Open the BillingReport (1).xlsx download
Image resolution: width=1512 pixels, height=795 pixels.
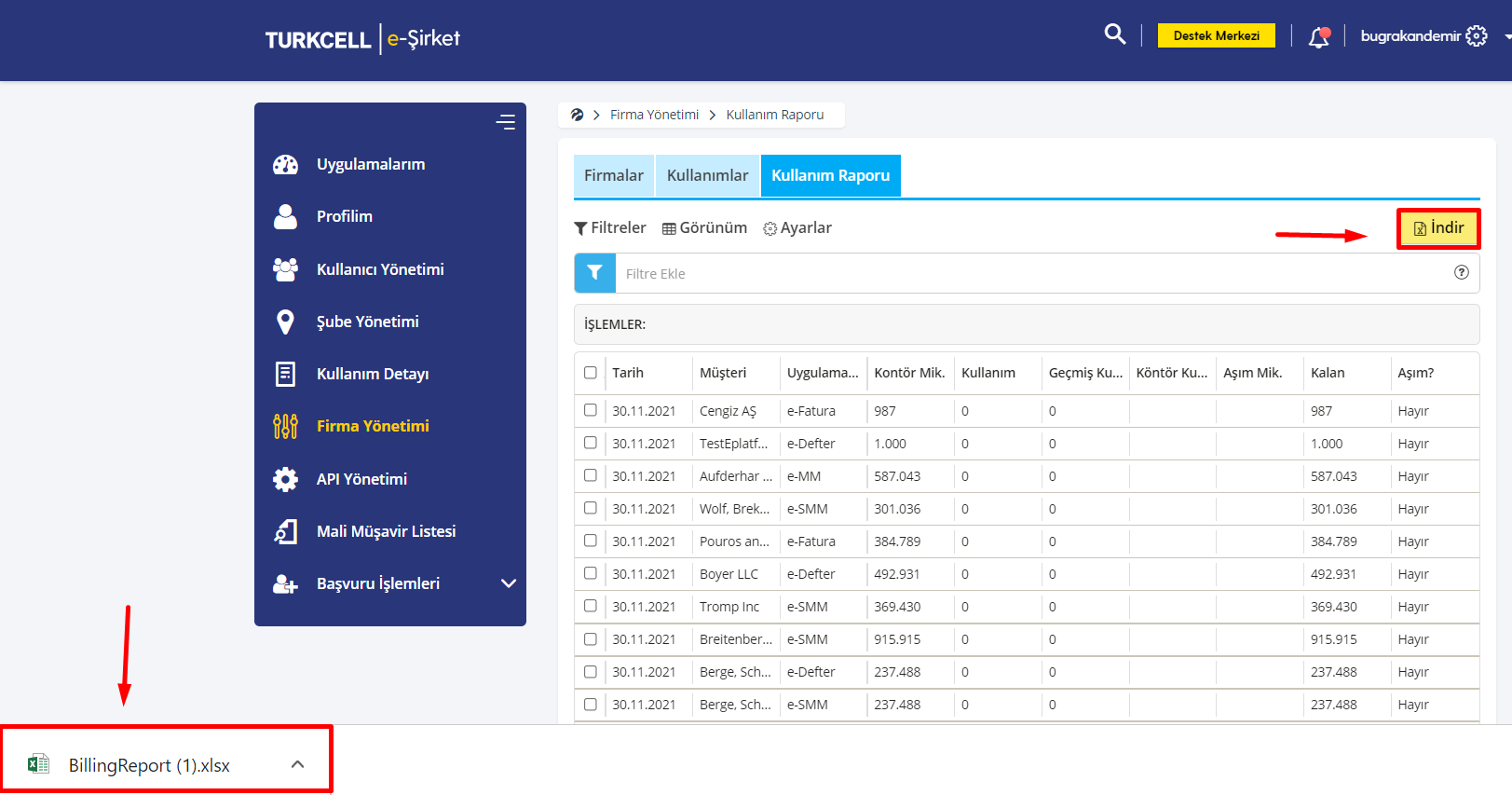click(x=149, y=765)
